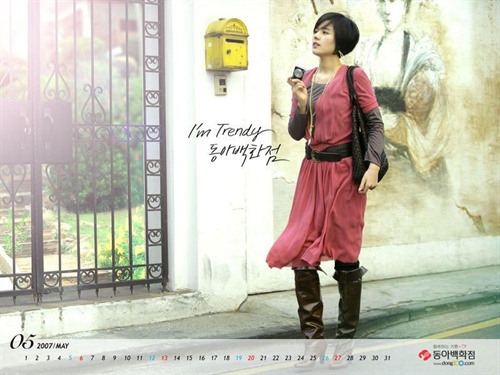This screenshot has height=375, width=500.
Task: Select blue calendar date 26
Action: [325, 358]
